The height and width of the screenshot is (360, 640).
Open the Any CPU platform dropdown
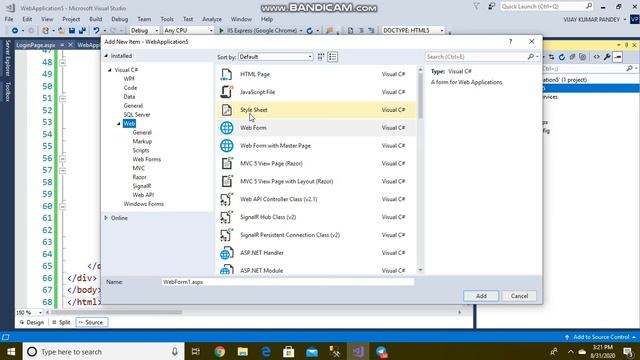tap(188, 31)
